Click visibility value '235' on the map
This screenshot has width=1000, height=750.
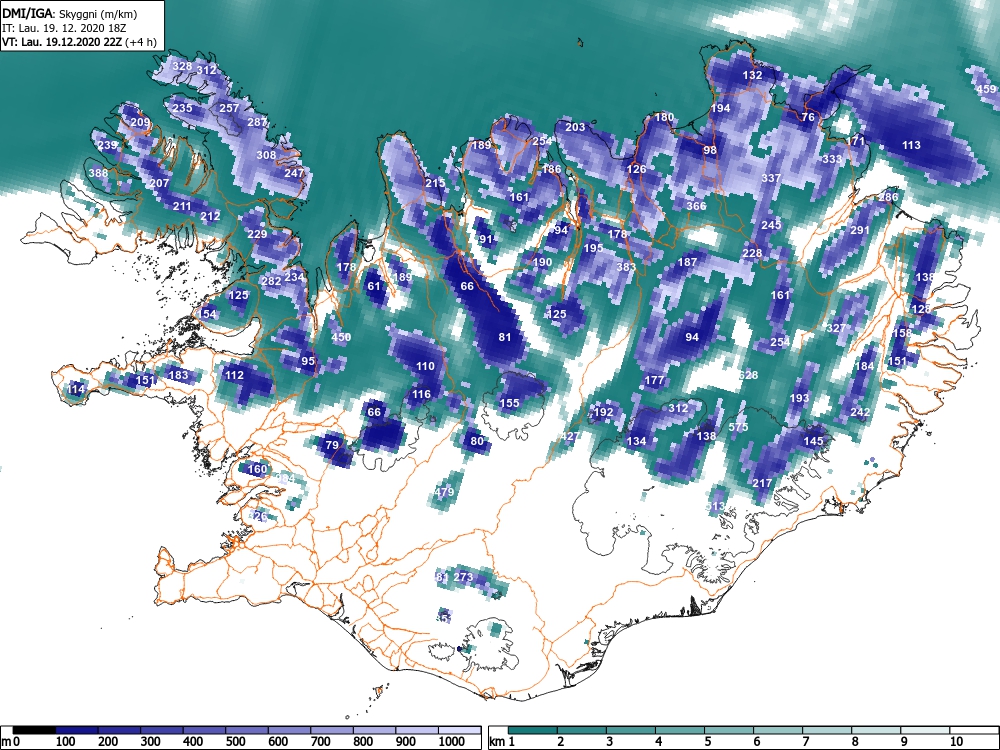pyautogui.click(x=182, y=108)
